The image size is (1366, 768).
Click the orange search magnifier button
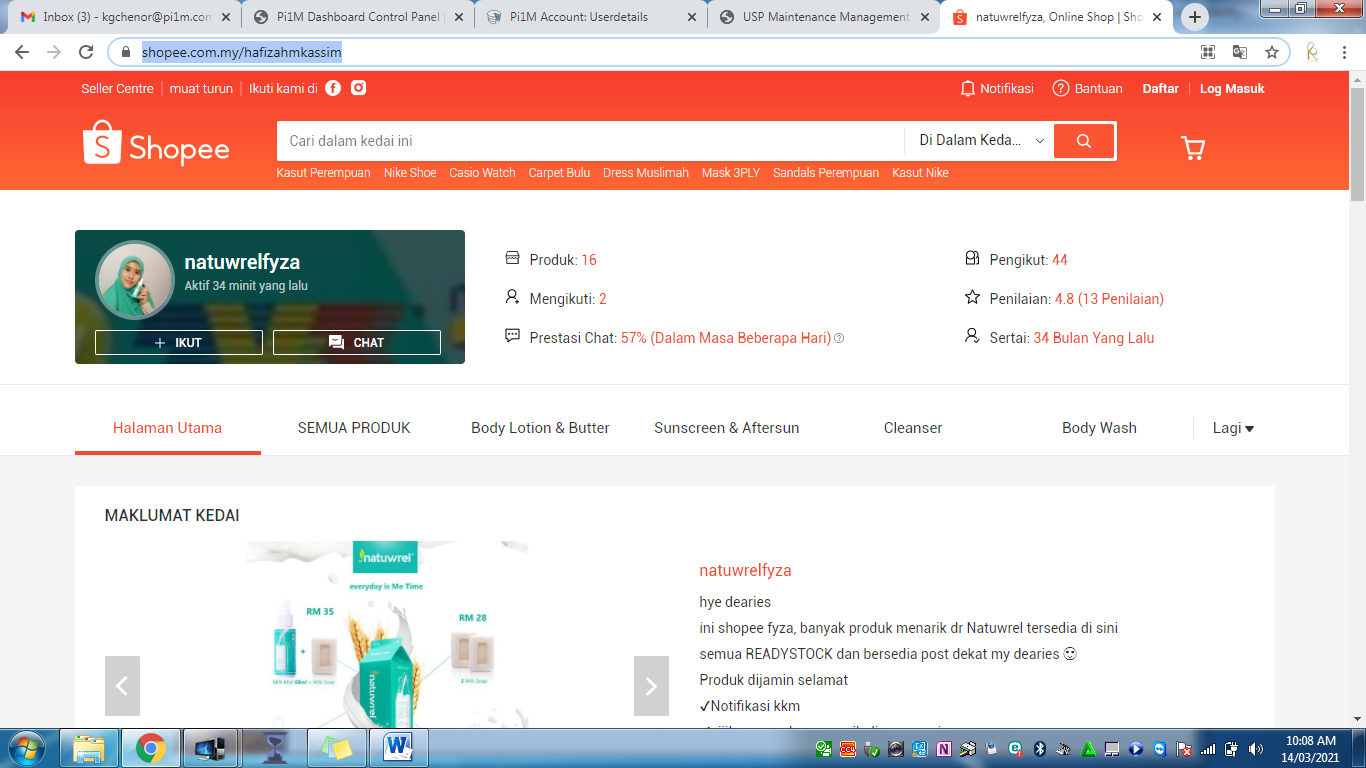pyautogui.click(x=1084, y=141)
